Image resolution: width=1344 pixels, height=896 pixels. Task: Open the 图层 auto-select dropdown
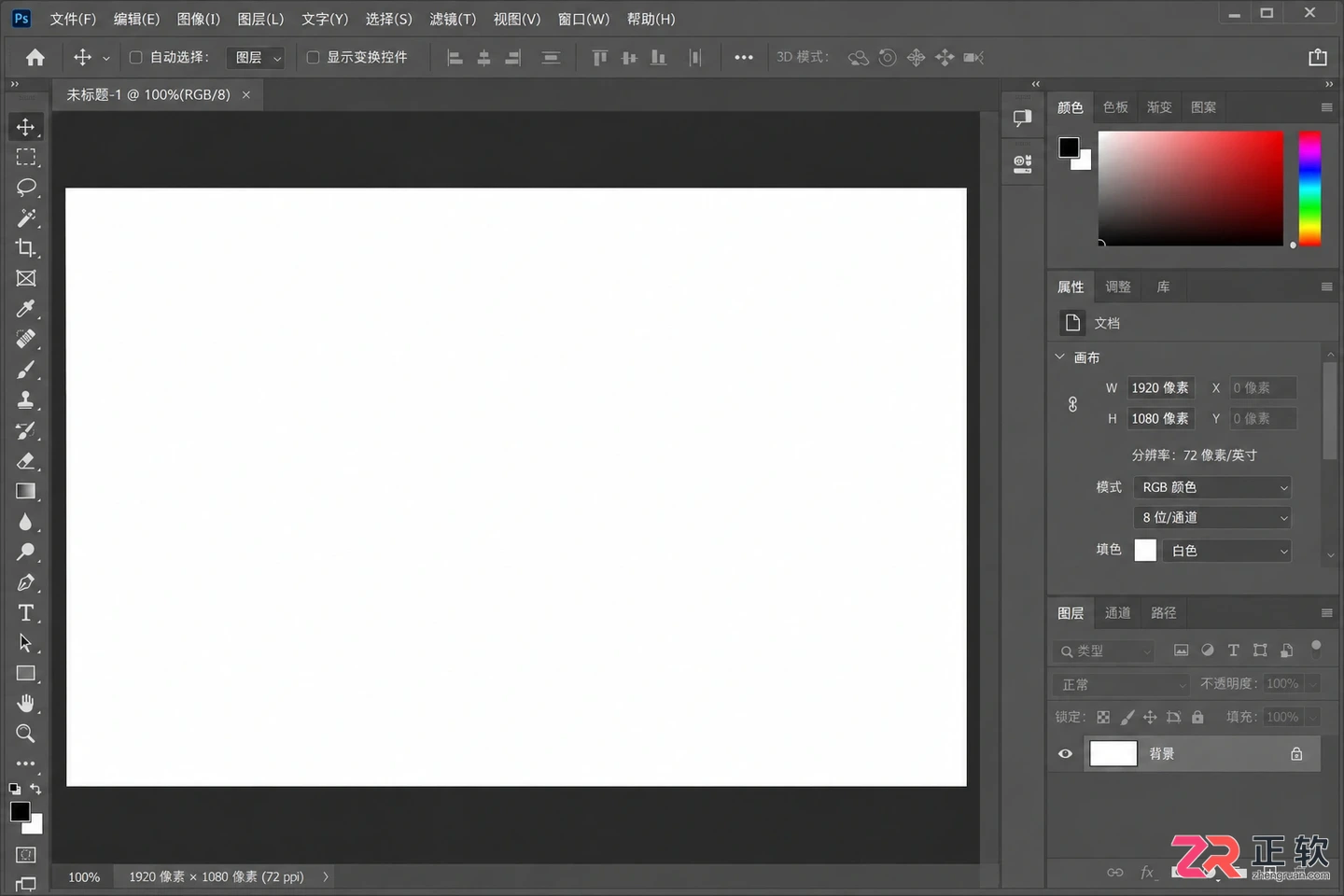coord(255,58)
